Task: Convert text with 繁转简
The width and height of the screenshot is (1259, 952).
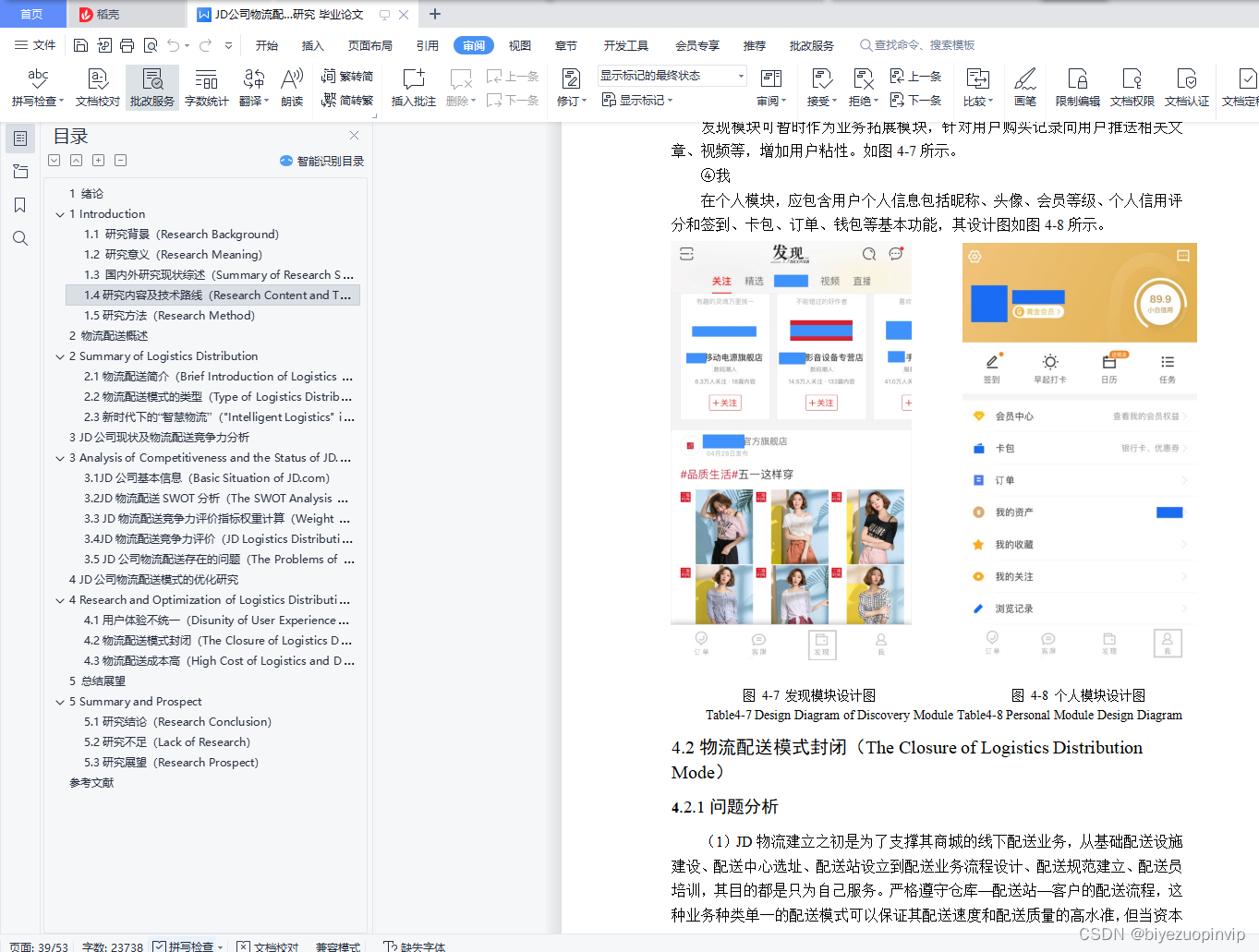Action: pyautogui.click(x=347, y=76)
